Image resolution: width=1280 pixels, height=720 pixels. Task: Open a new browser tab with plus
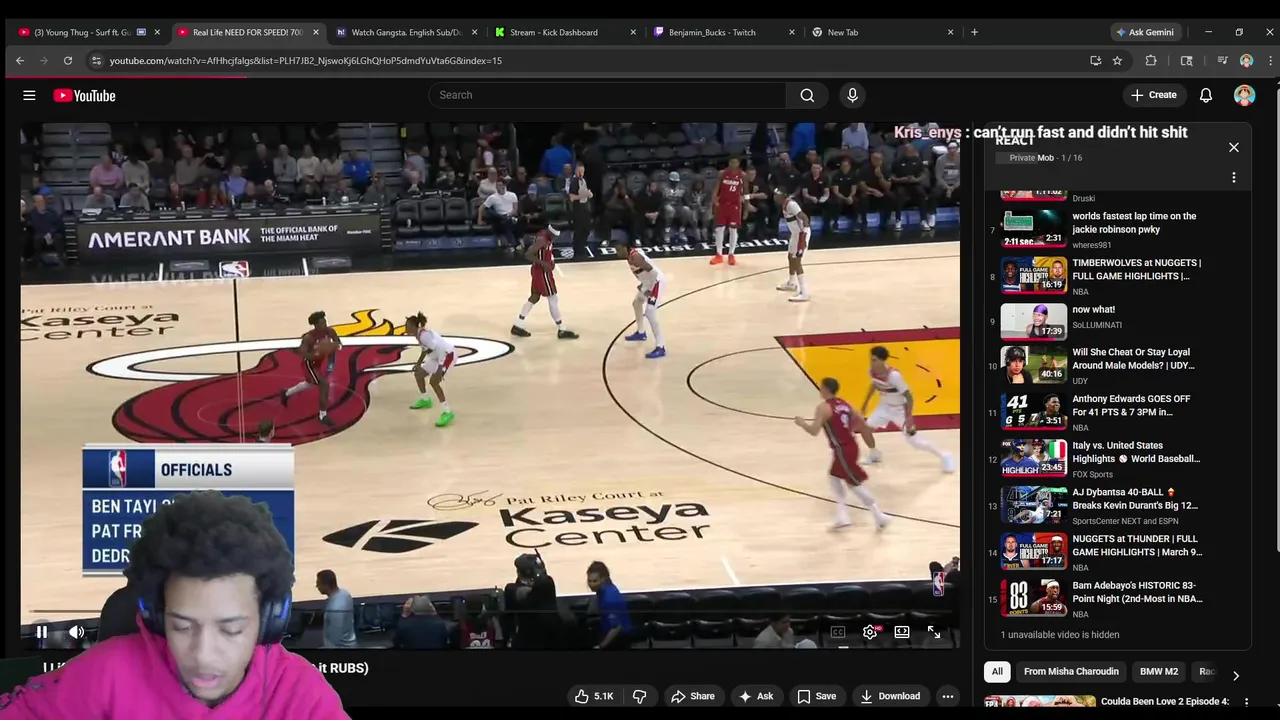pos(974,32)
